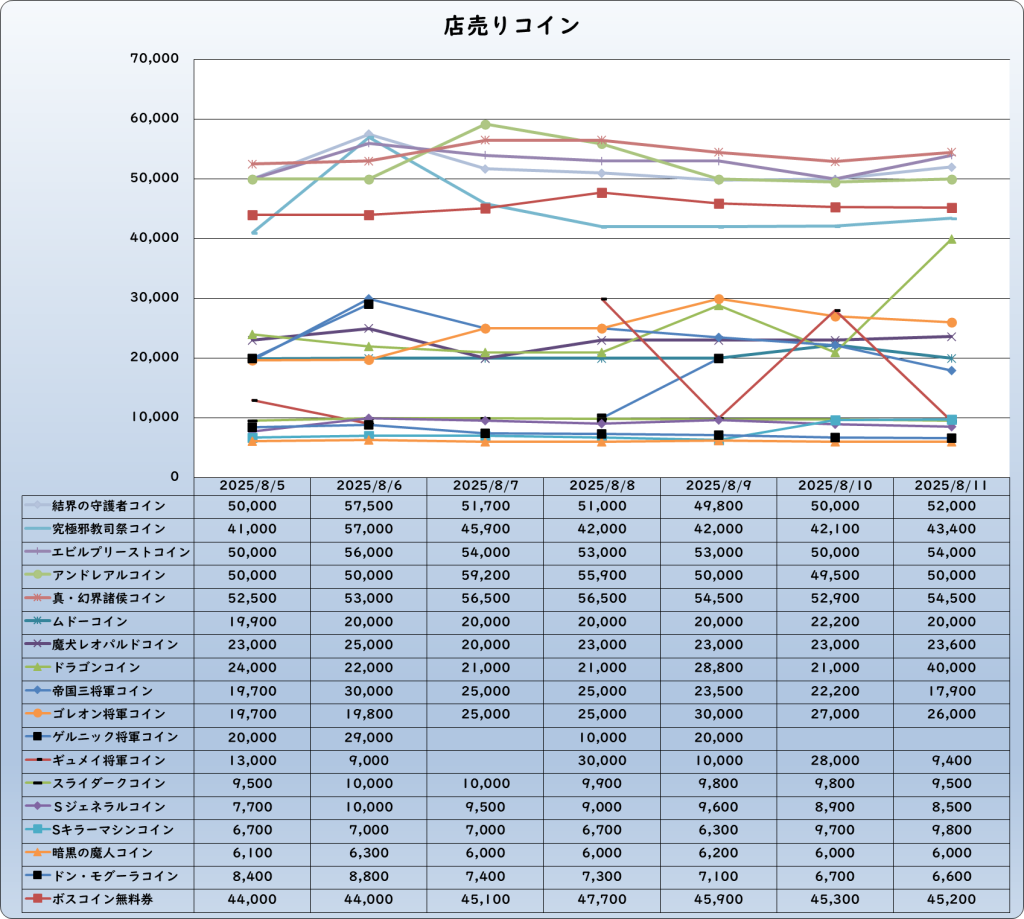The width and height of the screenshot is (1024, 919).
Task: Select the 2025/8/8 column header
Action: tap(602, 486)
